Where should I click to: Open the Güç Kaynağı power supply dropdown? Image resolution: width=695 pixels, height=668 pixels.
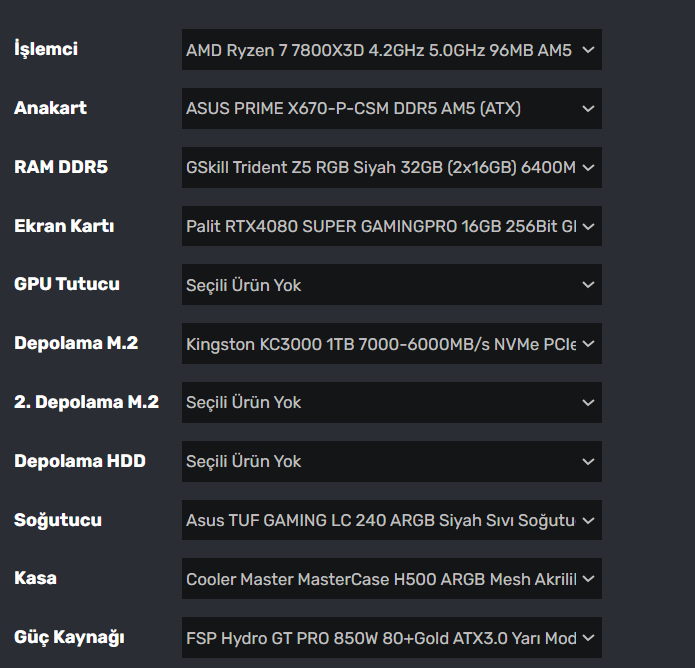pos(391,637)
